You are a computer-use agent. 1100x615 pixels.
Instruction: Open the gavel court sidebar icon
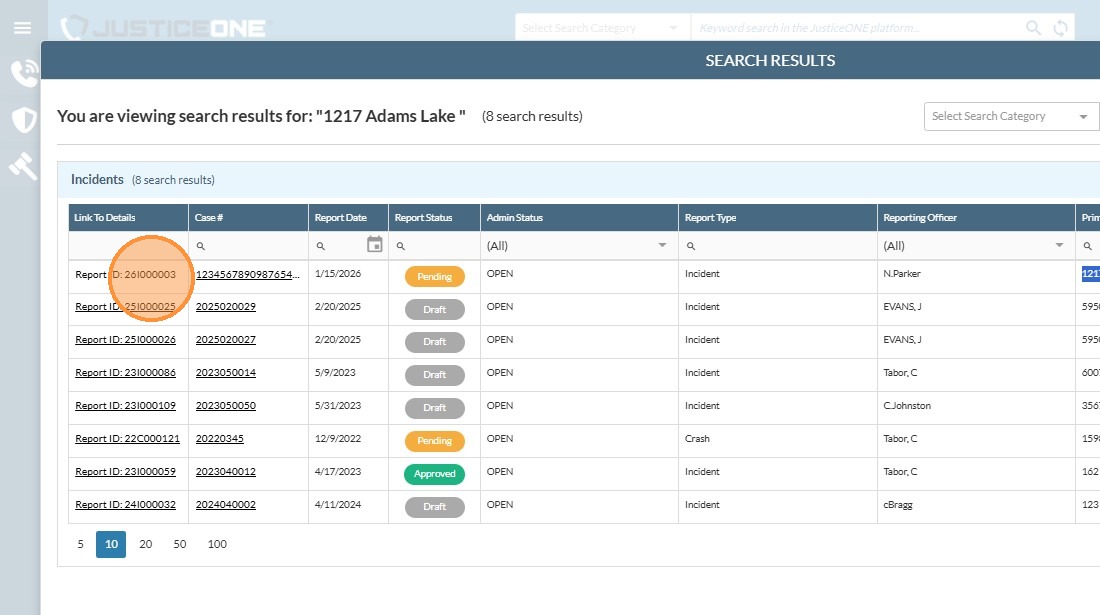pos(22,166)
